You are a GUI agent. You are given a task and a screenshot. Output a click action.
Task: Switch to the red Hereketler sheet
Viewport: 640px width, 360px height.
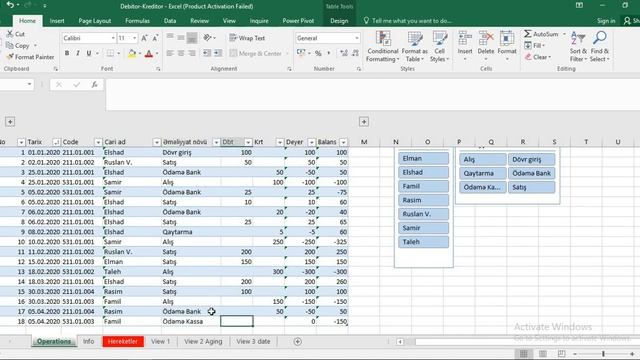pos(123,342)
